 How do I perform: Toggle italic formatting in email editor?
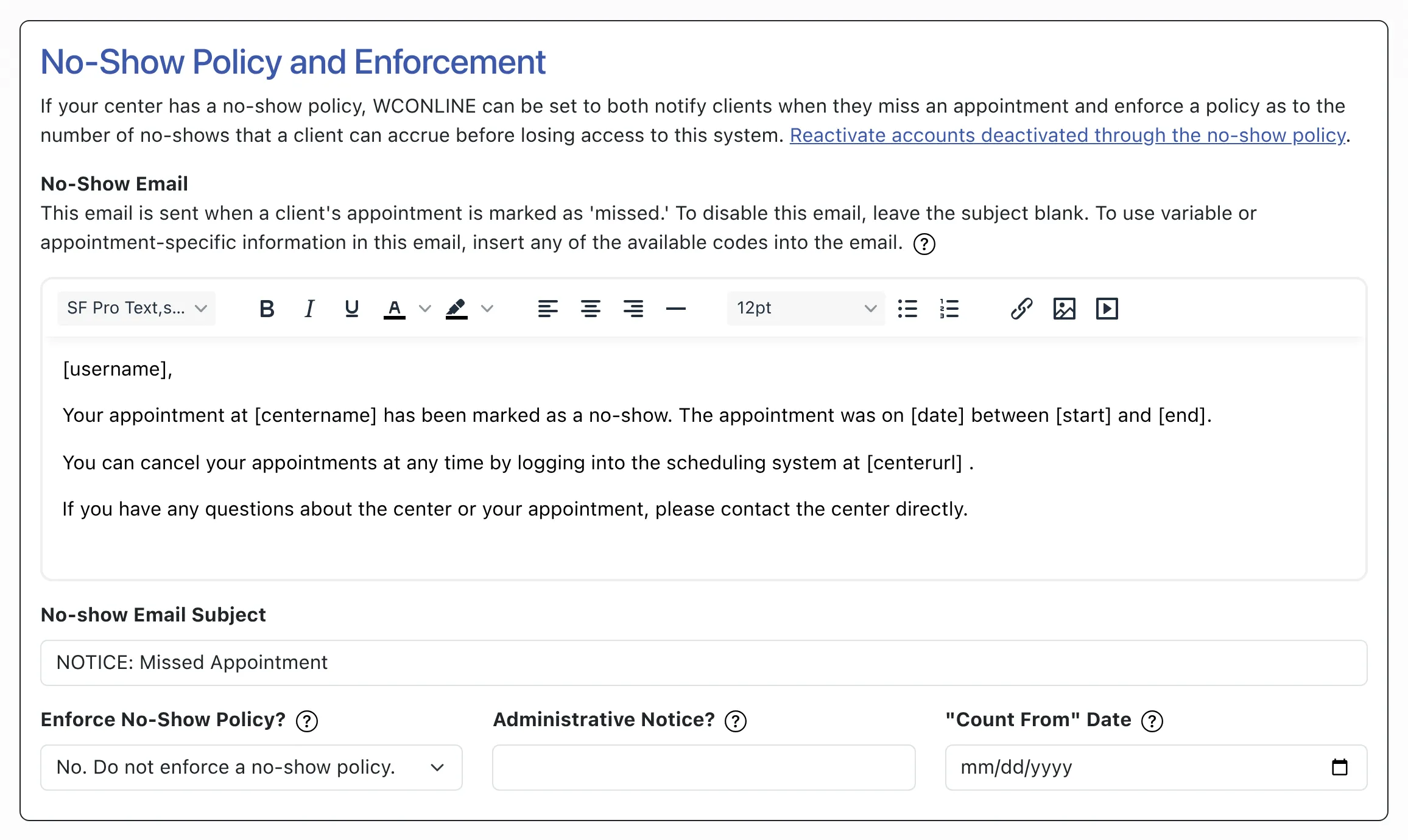309,309
